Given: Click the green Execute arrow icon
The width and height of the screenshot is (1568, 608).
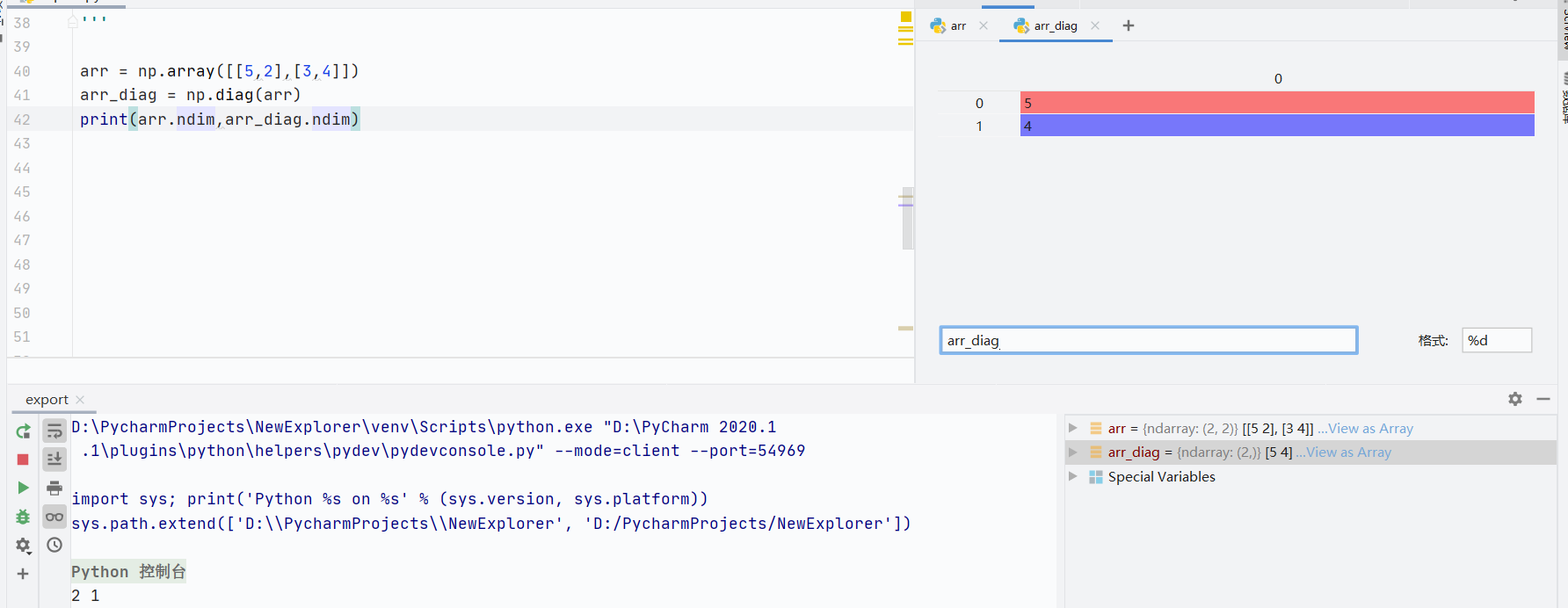Looking at the screenshot, I should pyautogui.click(x=23, y=488).
